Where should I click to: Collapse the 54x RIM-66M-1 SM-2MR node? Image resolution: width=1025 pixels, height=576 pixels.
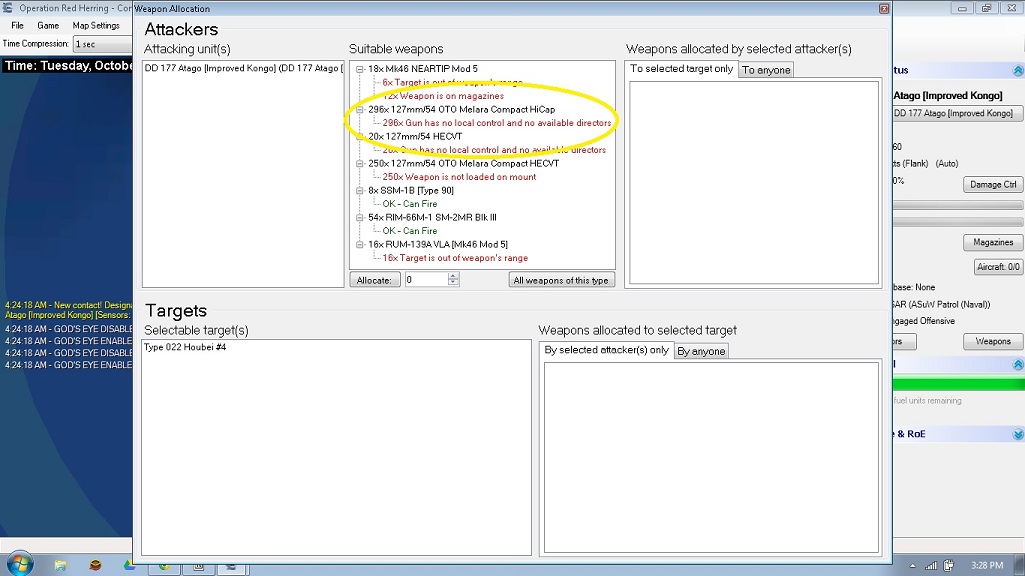click(360, 217)
